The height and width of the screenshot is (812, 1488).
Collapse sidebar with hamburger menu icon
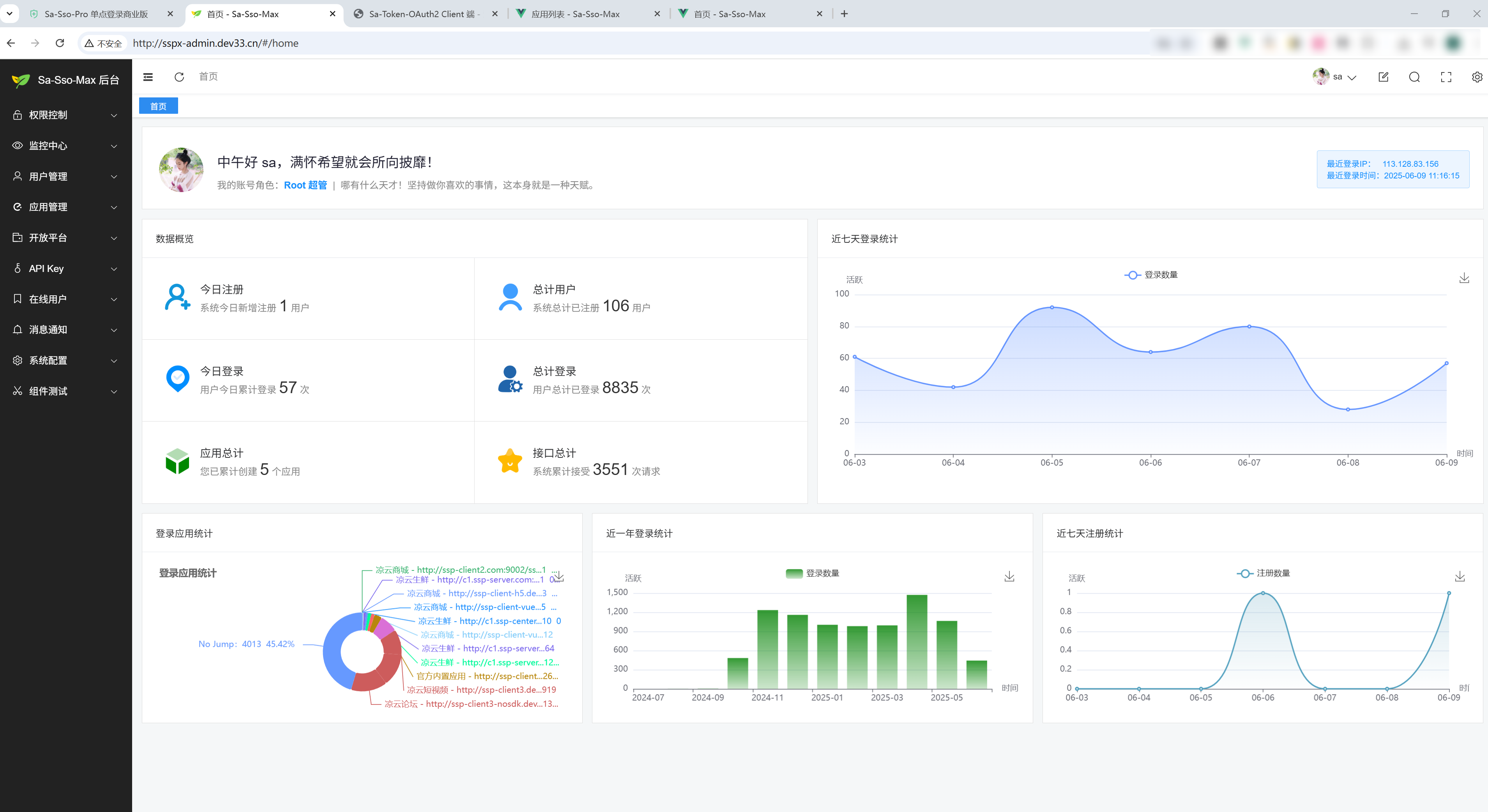click(148, 77)
